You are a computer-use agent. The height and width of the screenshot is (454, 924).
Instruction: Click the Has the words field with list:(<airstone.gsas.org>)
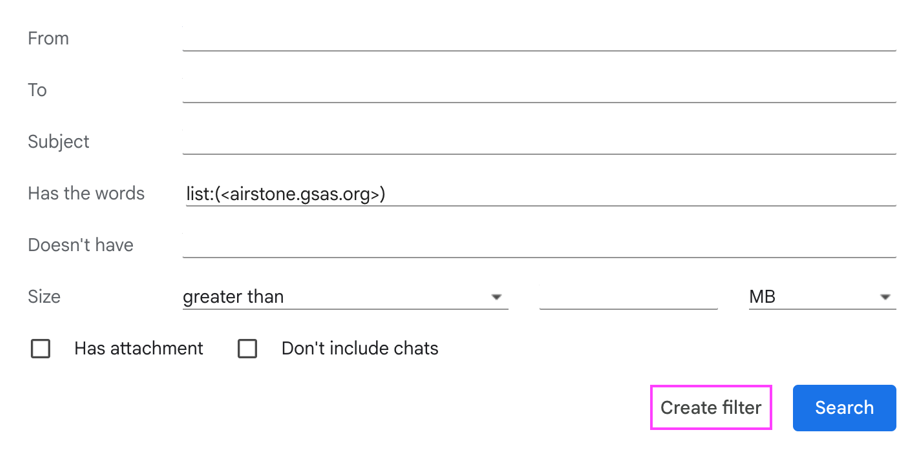click(538, 193)
